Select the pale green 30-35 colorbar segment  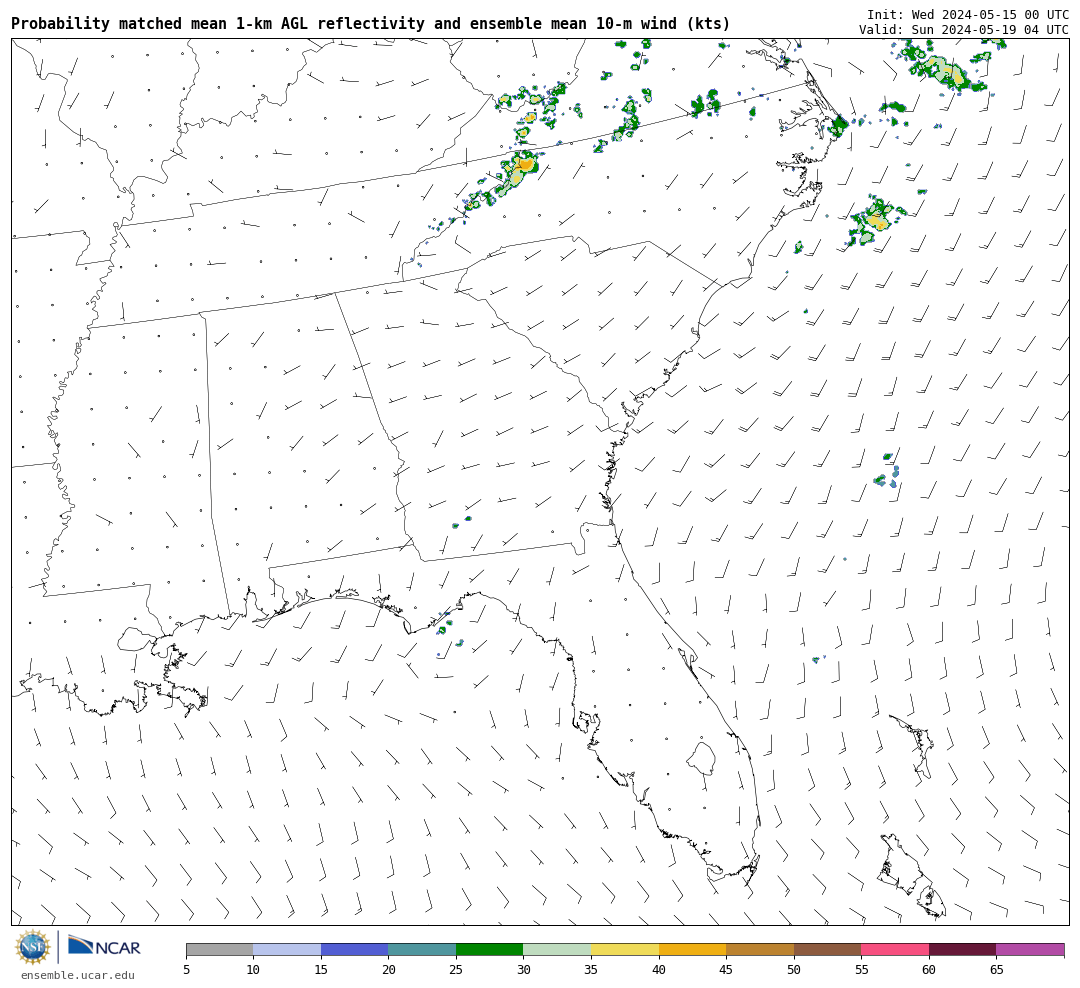click(x=557, y=950)
